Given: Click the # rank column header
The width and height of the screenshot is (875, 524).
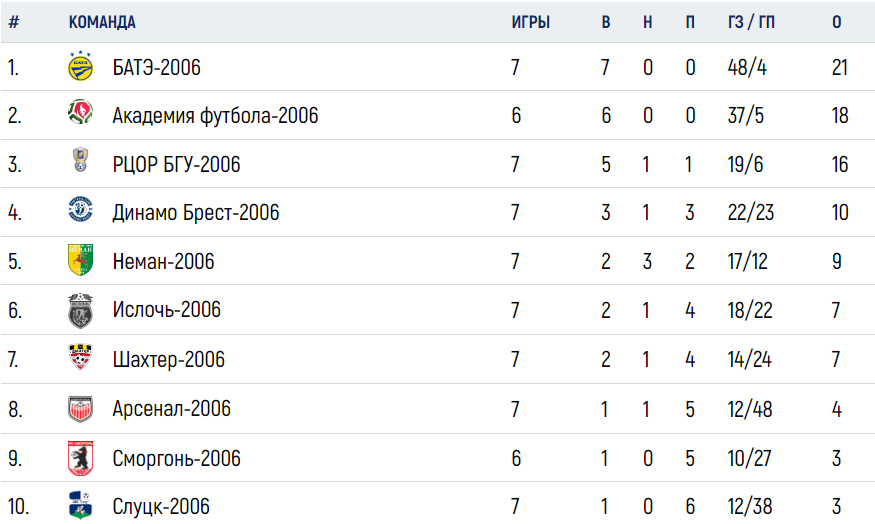Looking at the screenshot, I should pyautogui.click(x=14, y=22).
